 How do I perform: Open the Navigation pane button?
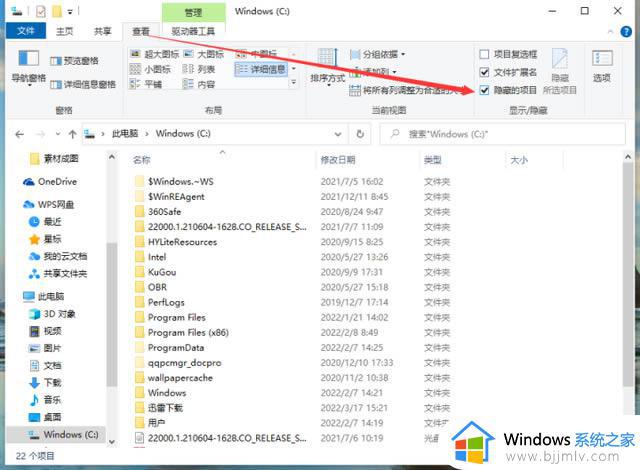click(x=28, y=67)
